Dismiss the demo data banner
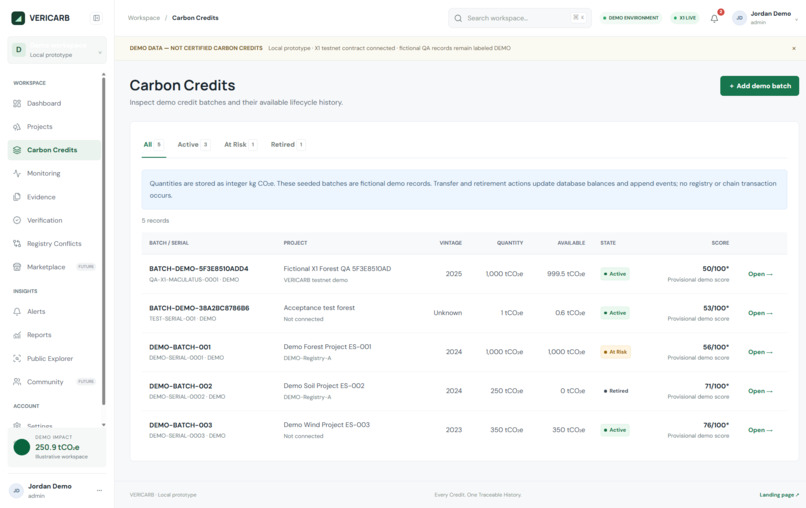The width and height of the screenshot is (806, 508). coord(794,48)
